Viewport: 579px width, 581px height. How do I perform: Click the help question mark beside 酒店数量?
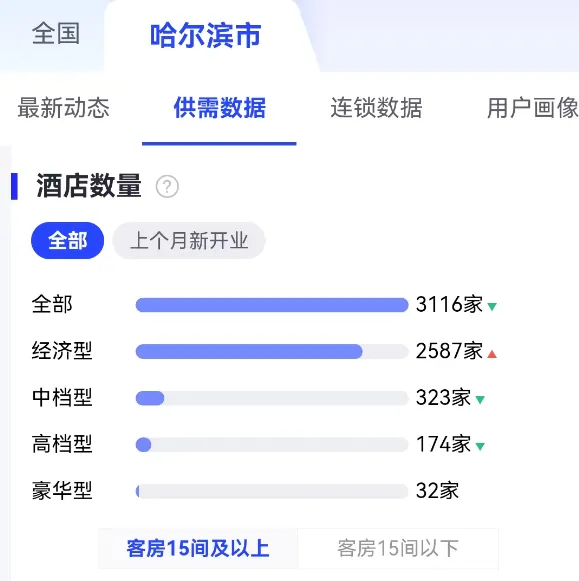[x=167, y=186]
